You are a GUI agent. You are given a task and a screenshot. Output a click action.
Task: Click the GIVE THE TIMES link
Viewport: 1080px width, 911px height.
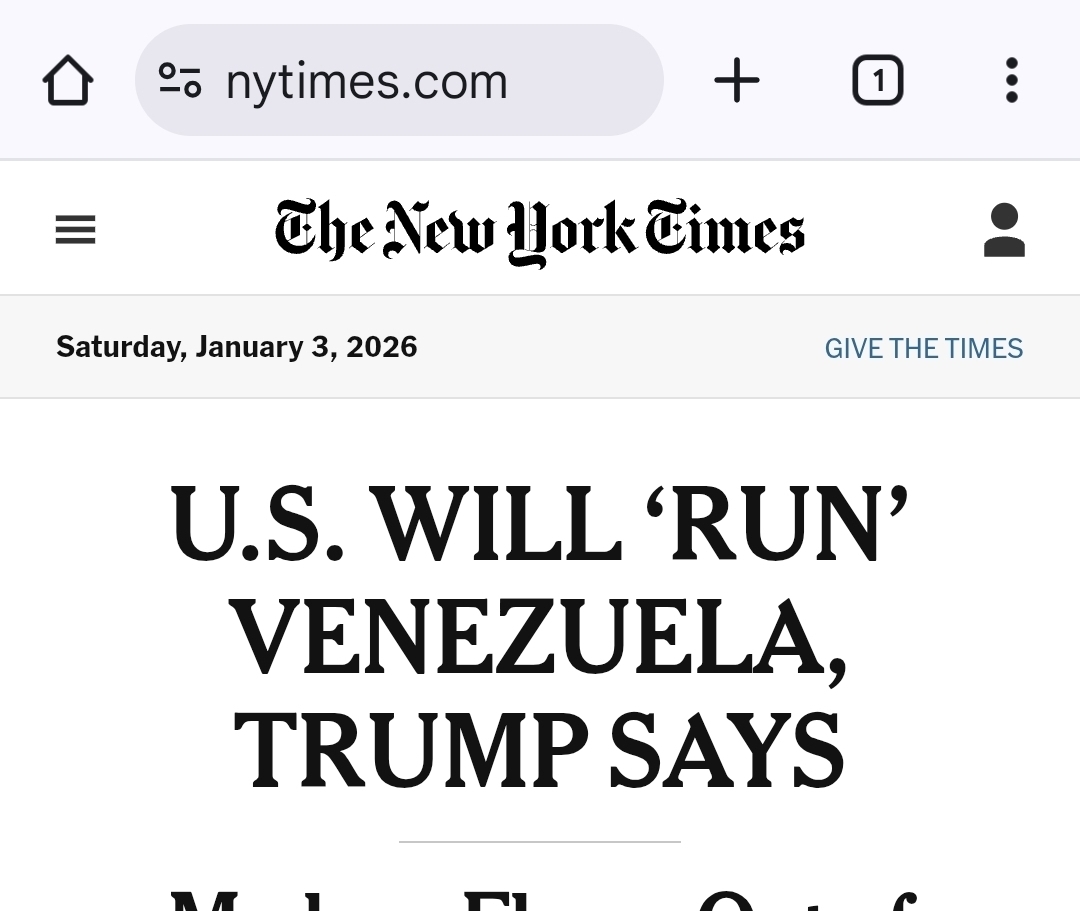[x=923, y=348]
